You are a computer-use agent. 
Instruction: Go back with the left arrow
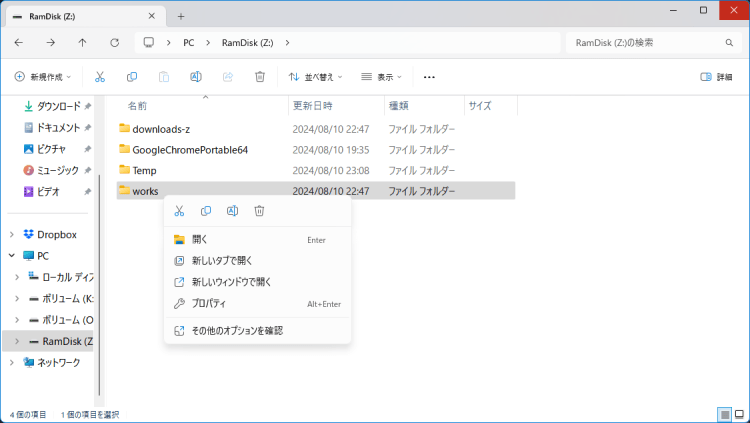tap(19, 43)
